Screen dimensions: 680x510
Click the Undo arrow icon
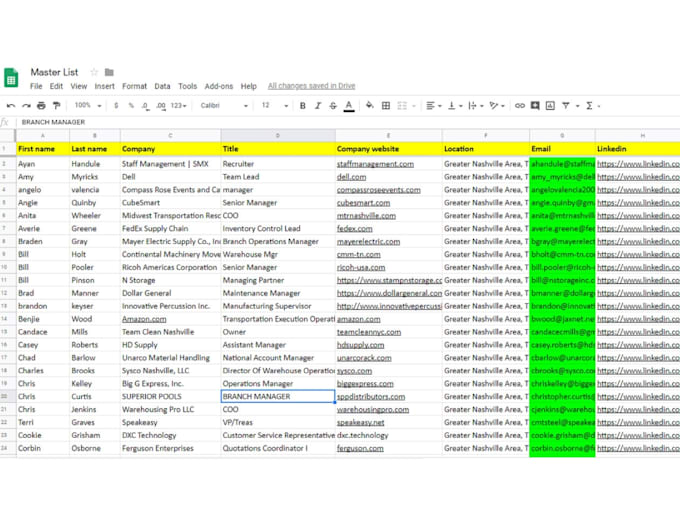coord(11,105)
